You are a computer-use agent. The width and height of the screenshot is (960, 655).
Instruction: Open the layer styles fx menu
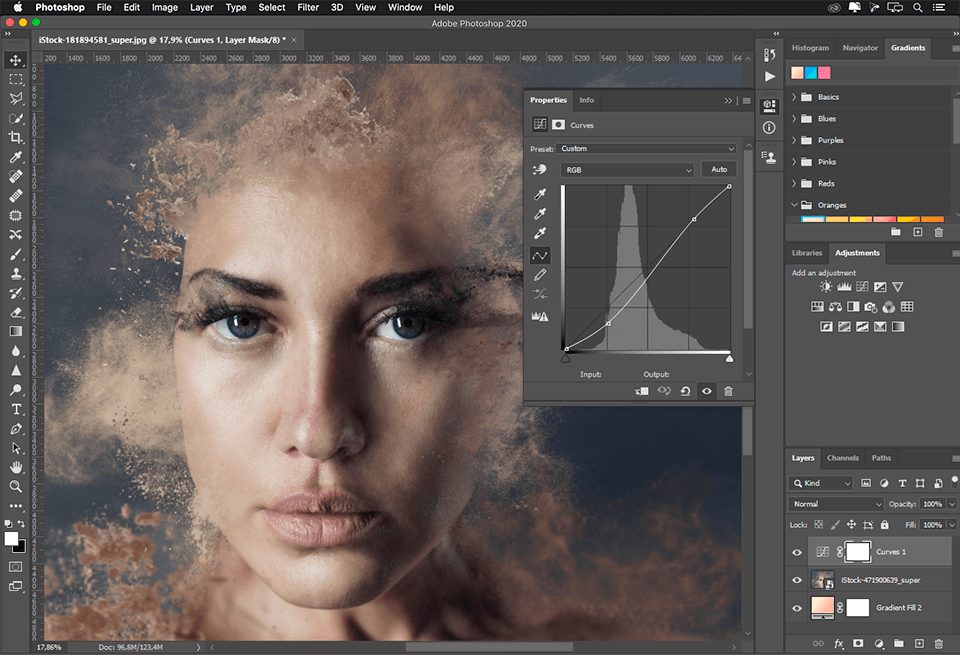click(x=838, y=643)
